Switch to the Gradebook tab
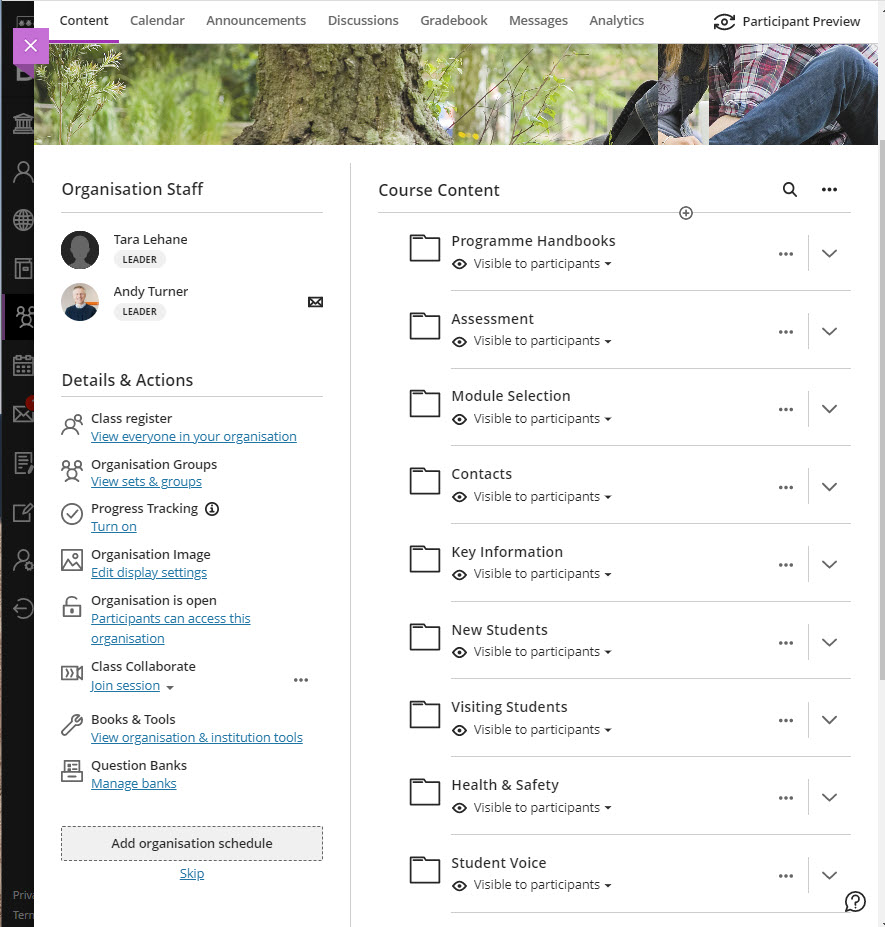The image size is (885, 927). click(x=454, y=20)
